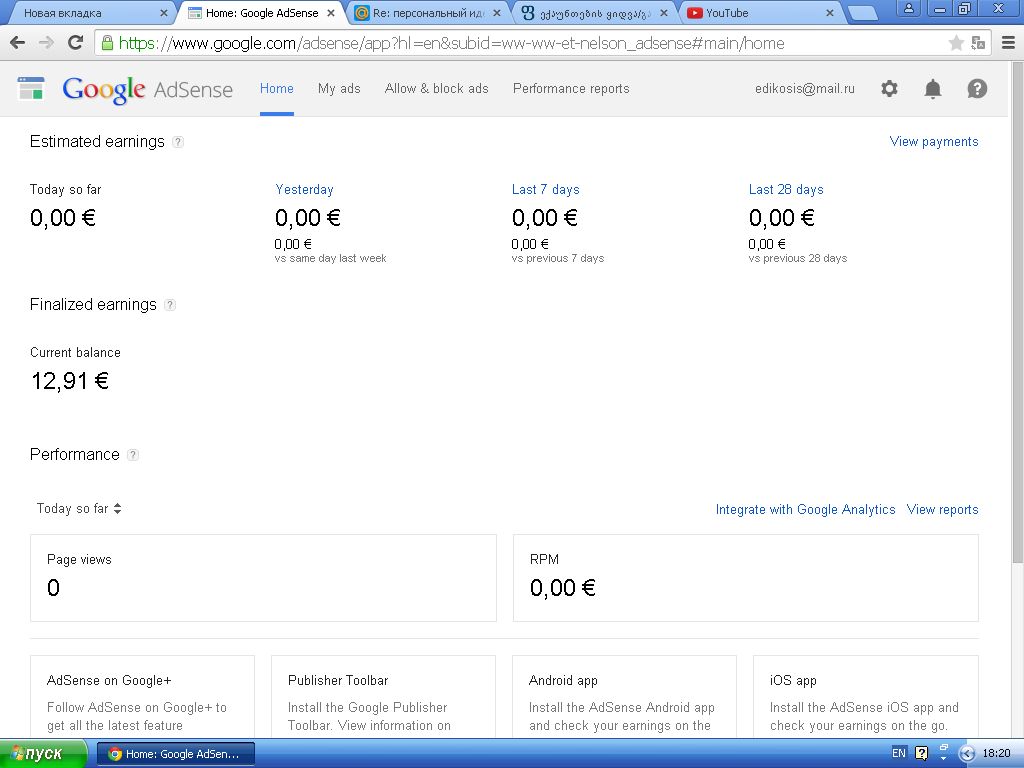Viewport: 1024px width, 768px height.
Task: Click the browser forward arrow
Action: tap(46, 43)
